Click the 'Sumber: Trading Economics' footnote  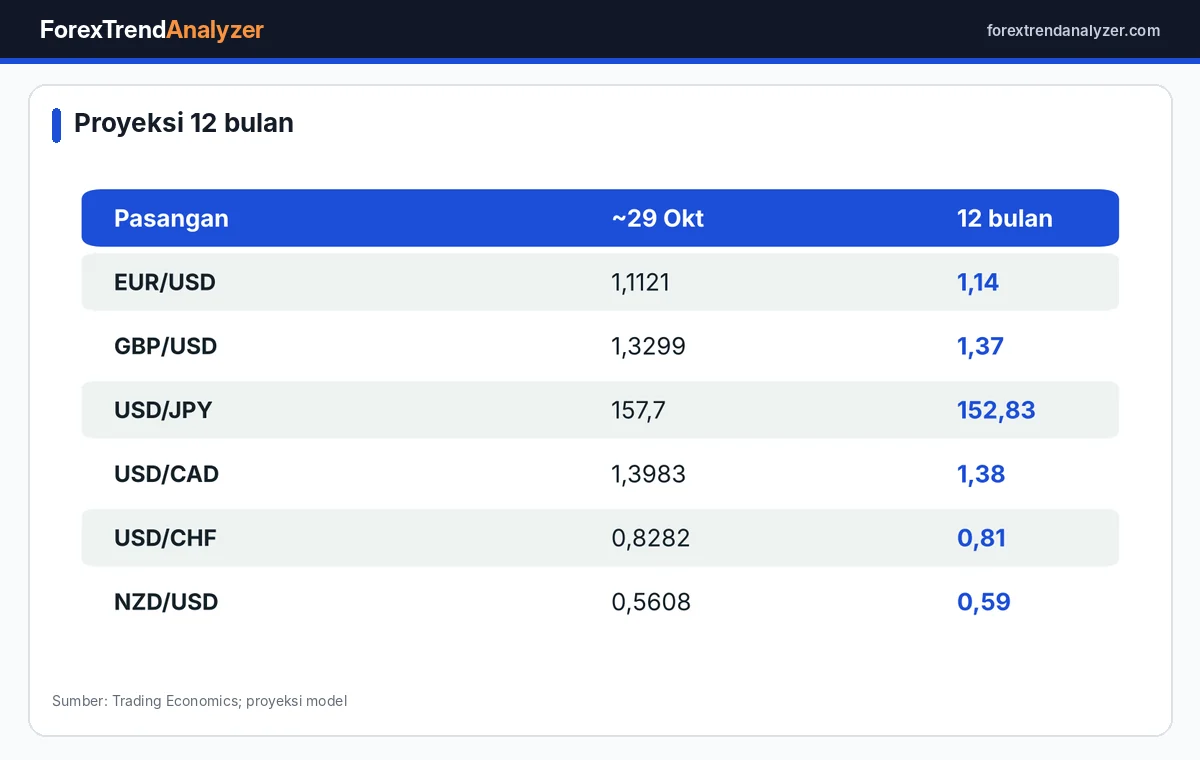[x=200, y=701]
